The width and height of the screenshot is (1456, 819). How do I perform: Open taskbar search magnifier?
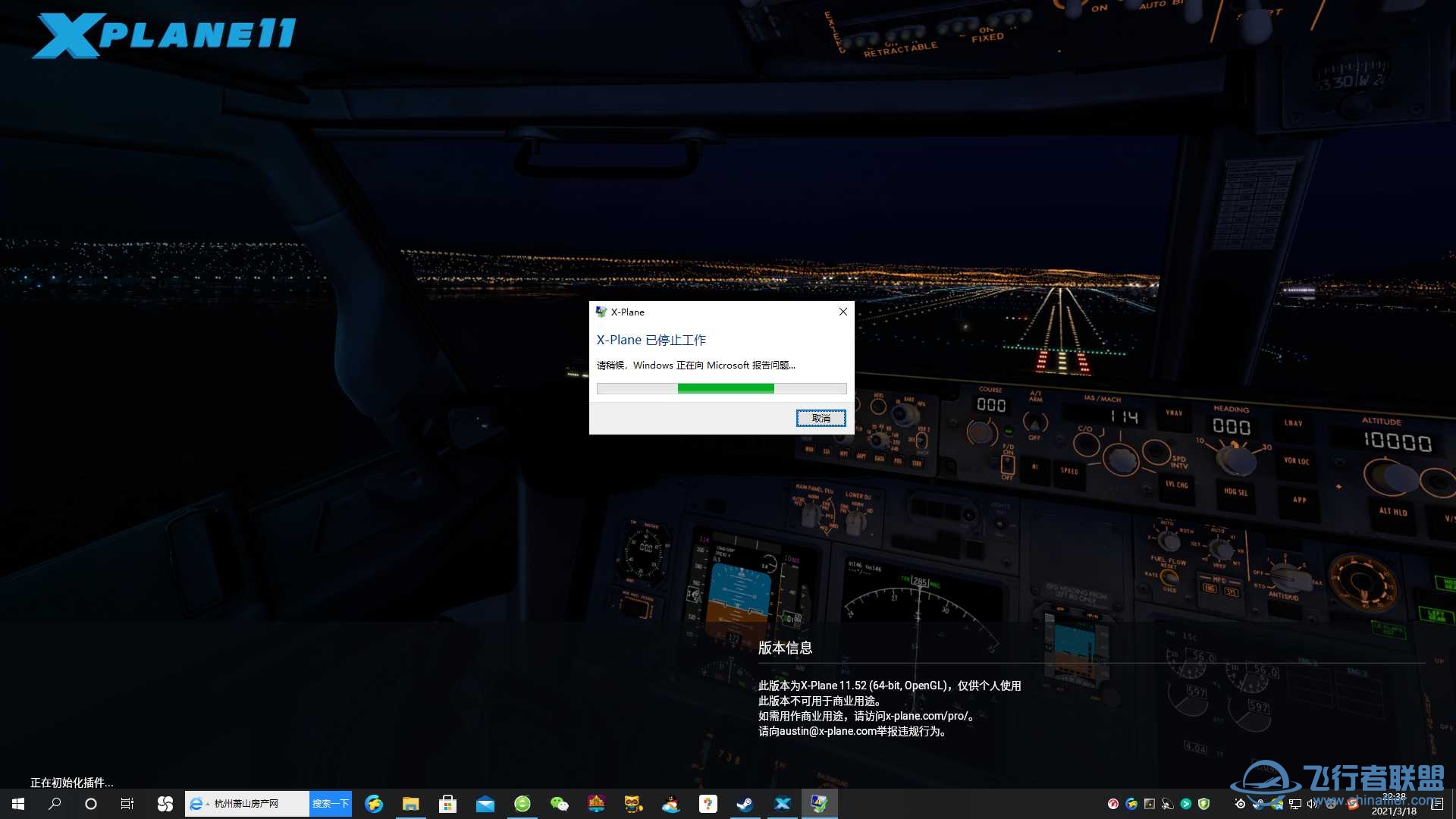pos(55,804)
